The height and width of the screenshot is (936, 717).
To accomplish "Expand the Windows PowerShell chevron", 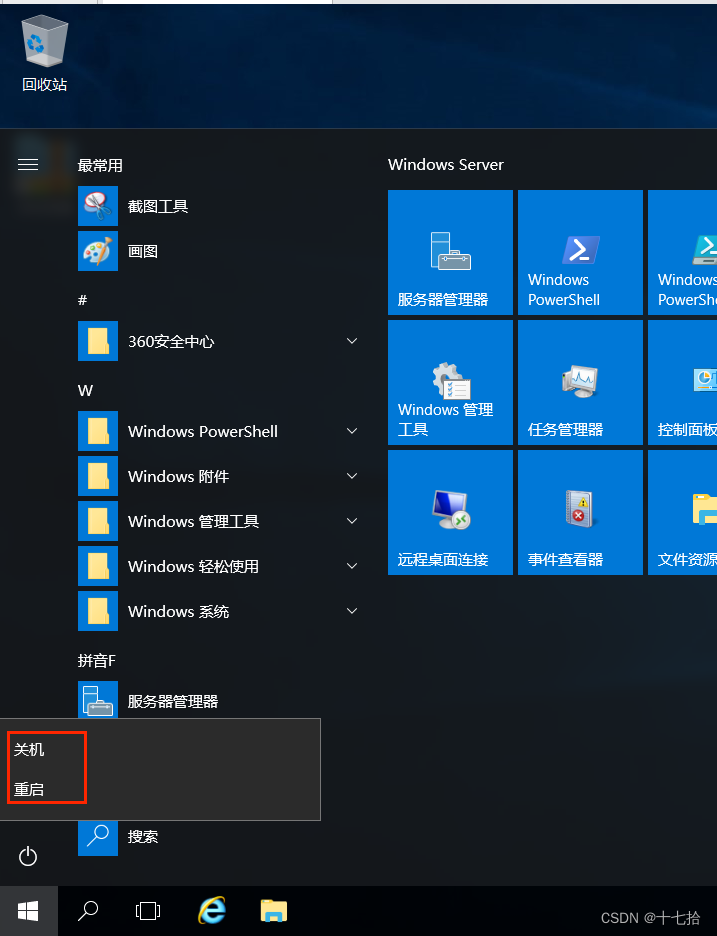I will 352,431.
